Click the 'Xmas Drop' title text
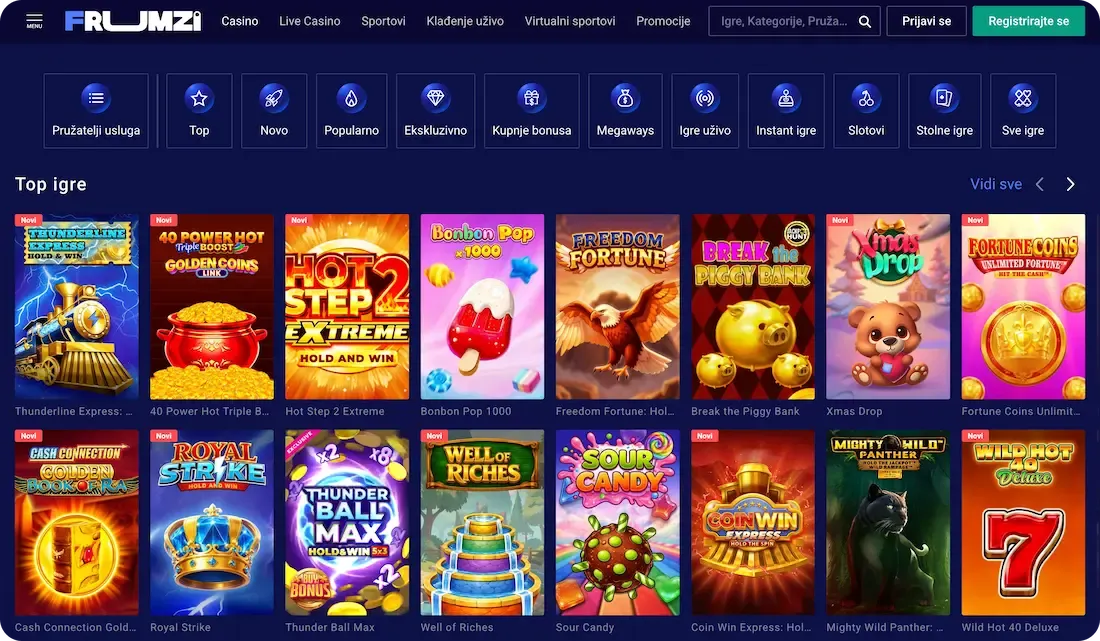 854,412
